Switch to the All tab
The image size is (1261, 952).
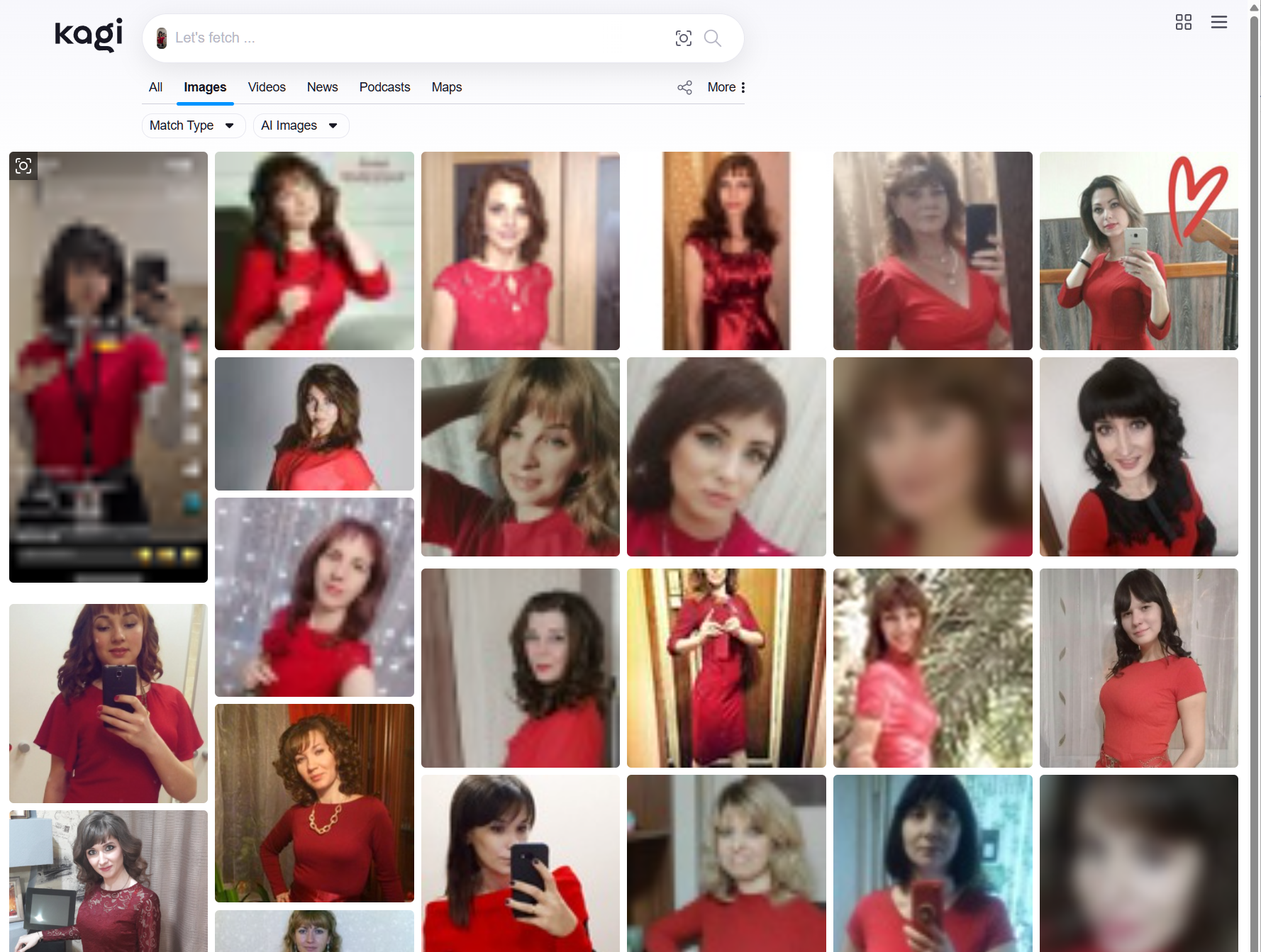click(x=155, y=87)
